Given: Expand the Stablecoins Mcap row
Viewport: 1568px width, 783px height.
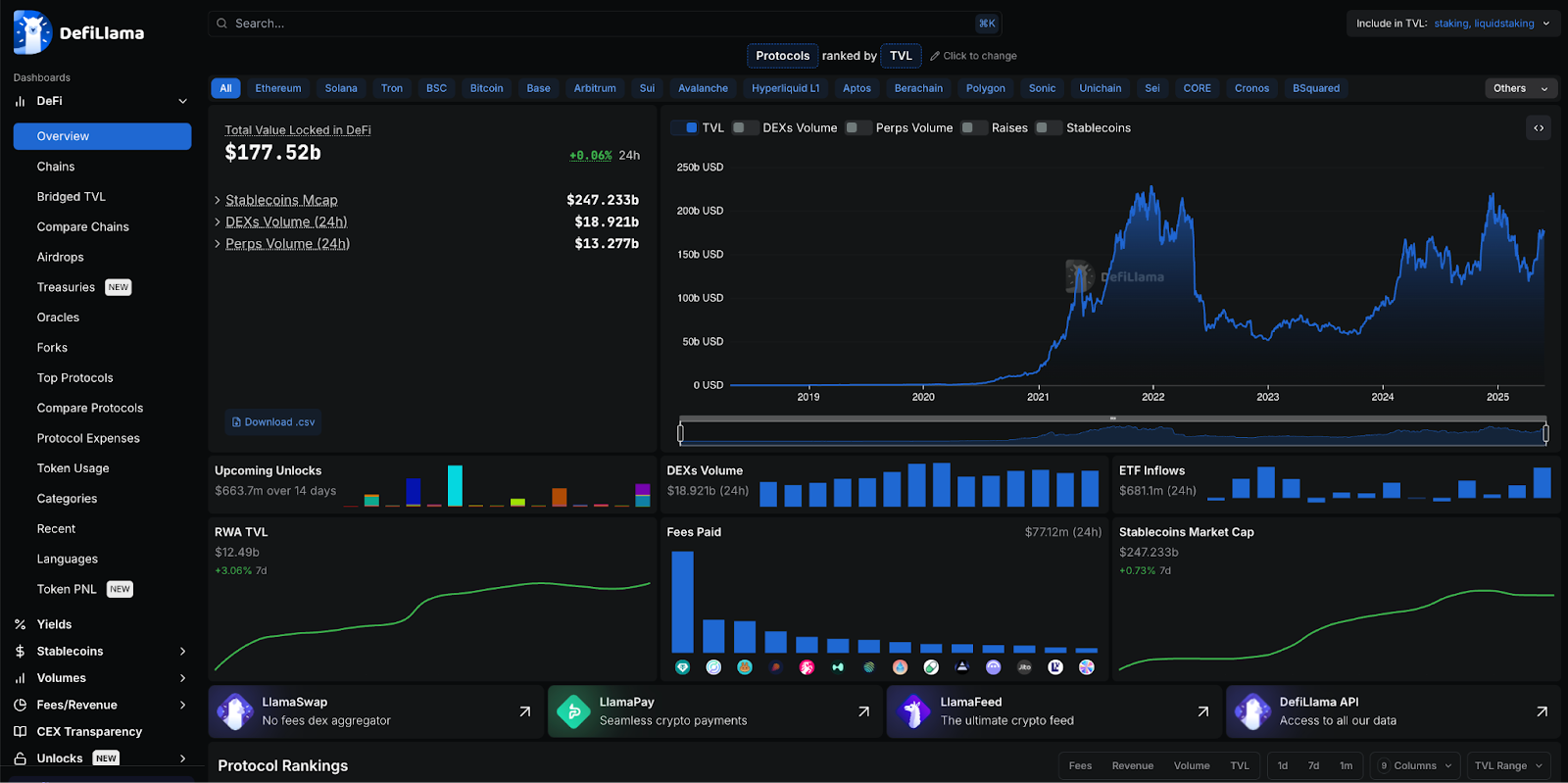Looking at the screenshot, I should pyautogui.click(x=426, y=200).
